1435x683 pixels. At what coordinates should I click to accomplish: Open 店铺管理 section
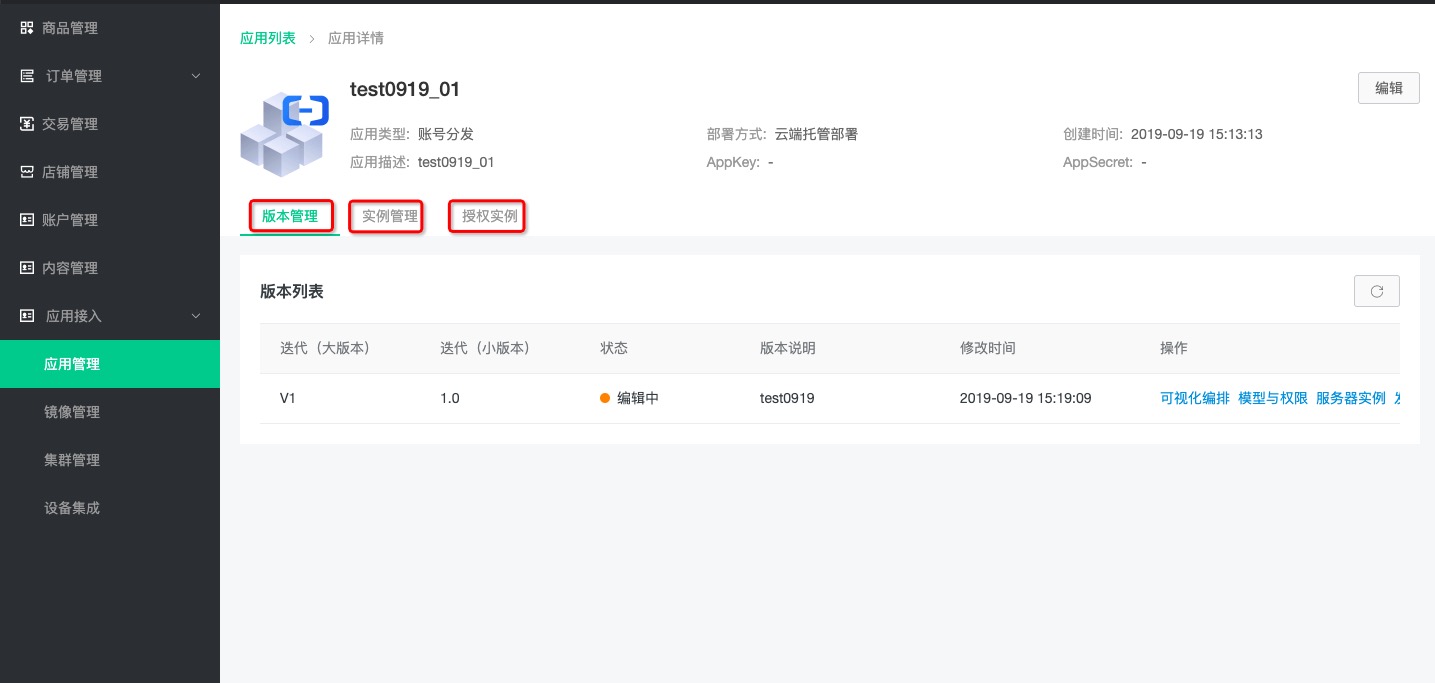click(x=70, y=172)
